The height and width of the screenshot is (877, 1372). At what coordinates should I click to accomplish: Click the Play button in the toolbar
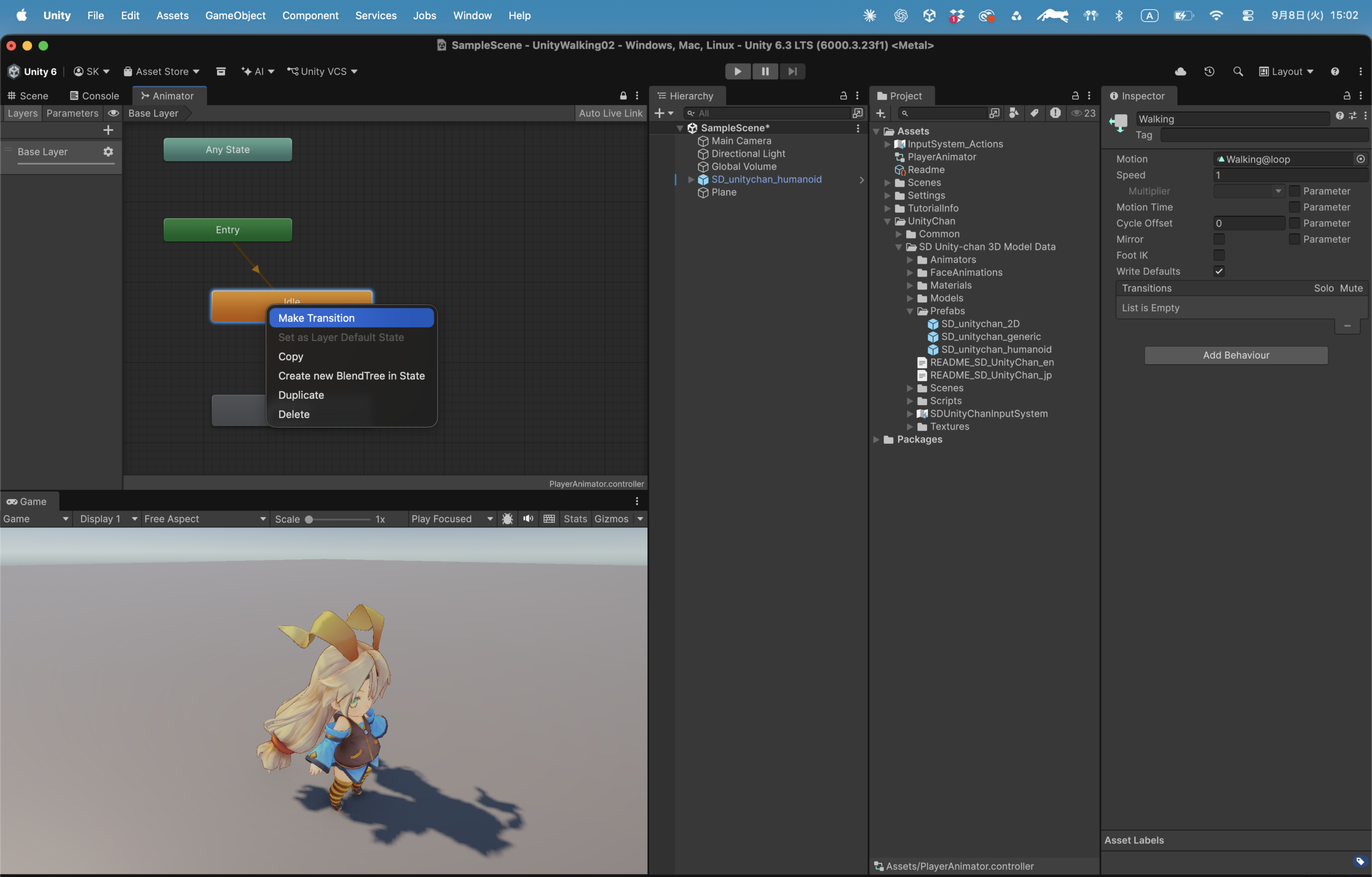click(737, 71)
